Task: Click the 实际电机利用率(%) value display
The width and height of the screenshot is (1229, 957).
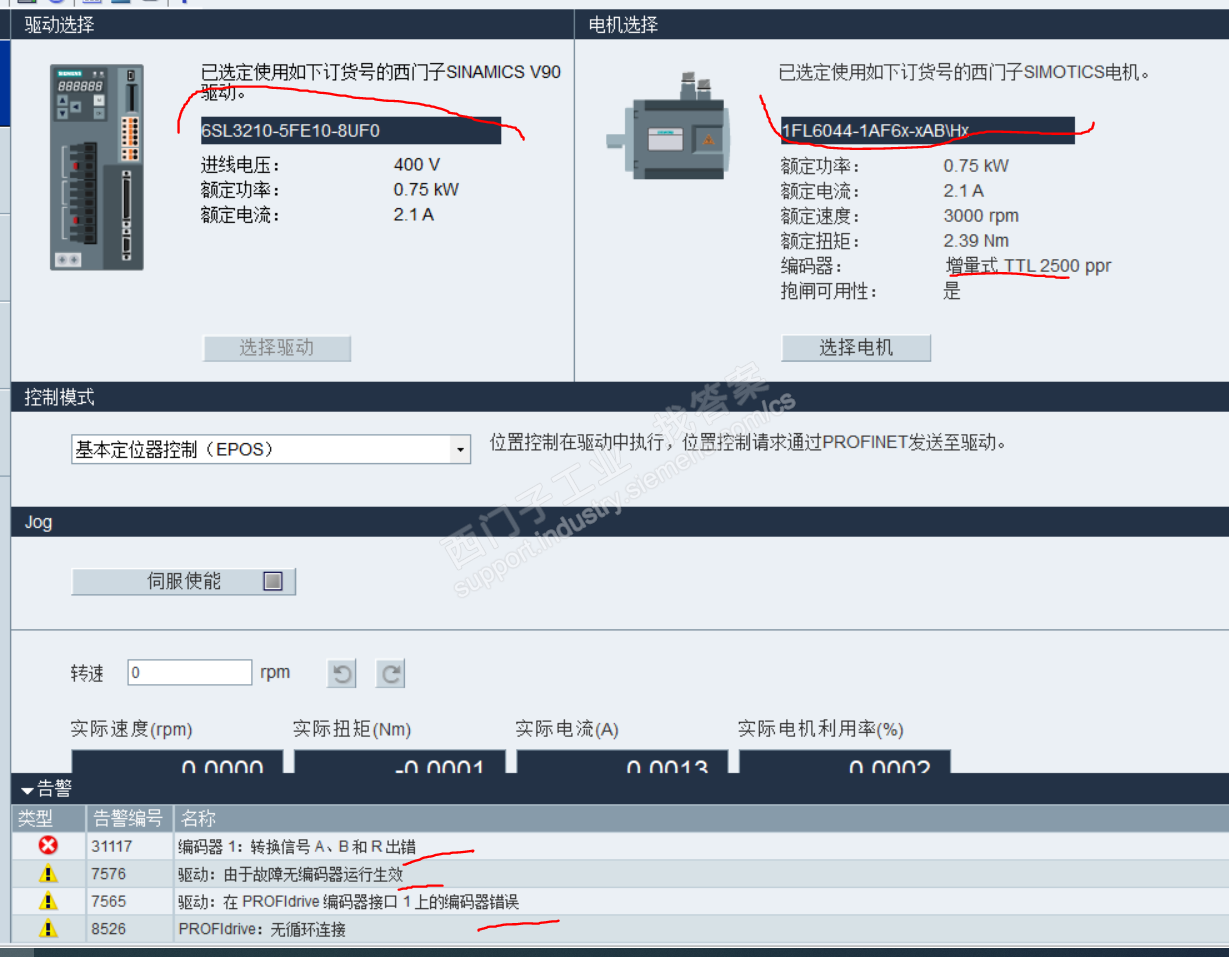Action: [844, 760]
